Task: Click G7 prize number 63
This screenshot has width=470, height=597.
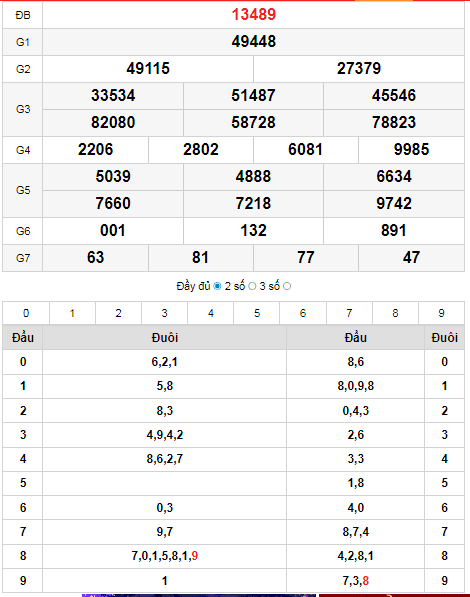Action: pyautogui.click(x=95, y=258)
